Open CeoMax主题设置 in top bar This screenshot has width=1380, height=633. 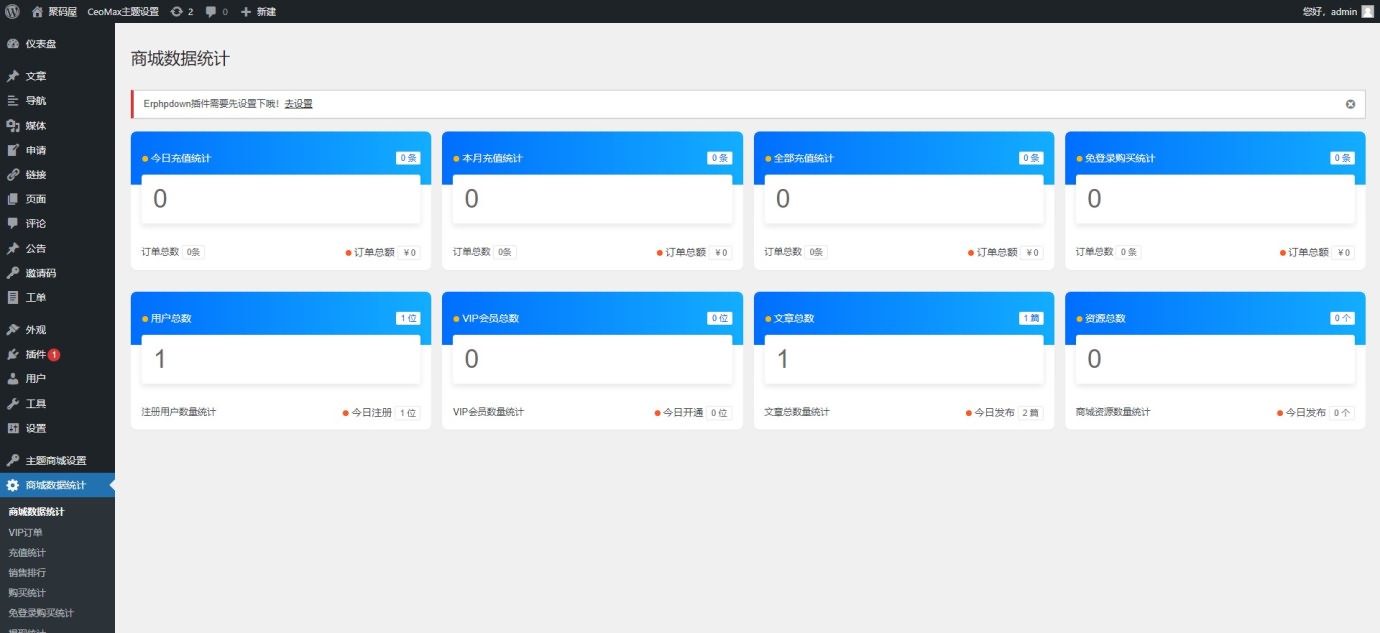tap(123, 12)
